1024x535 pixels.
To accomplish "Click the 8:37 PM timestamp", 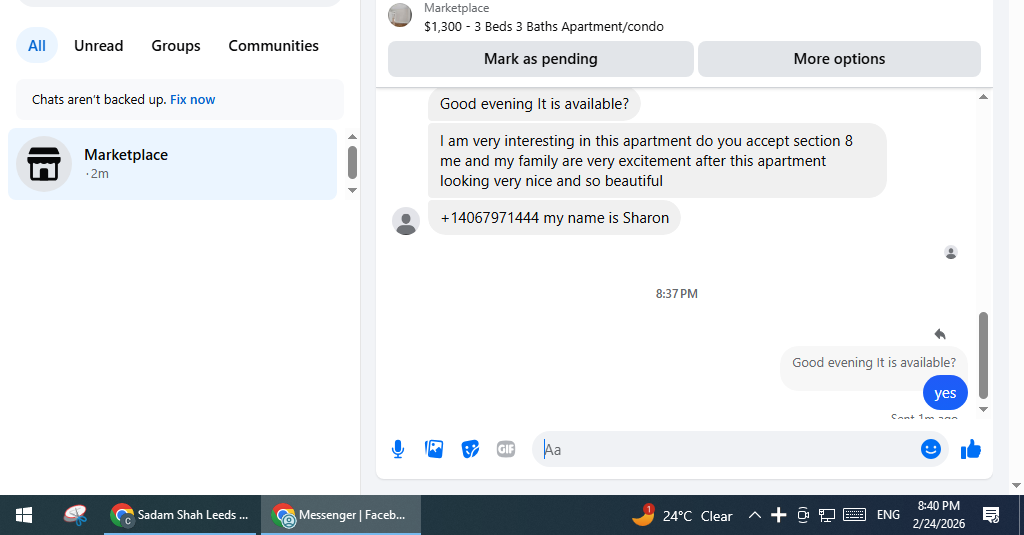I will tap(677, 294).
